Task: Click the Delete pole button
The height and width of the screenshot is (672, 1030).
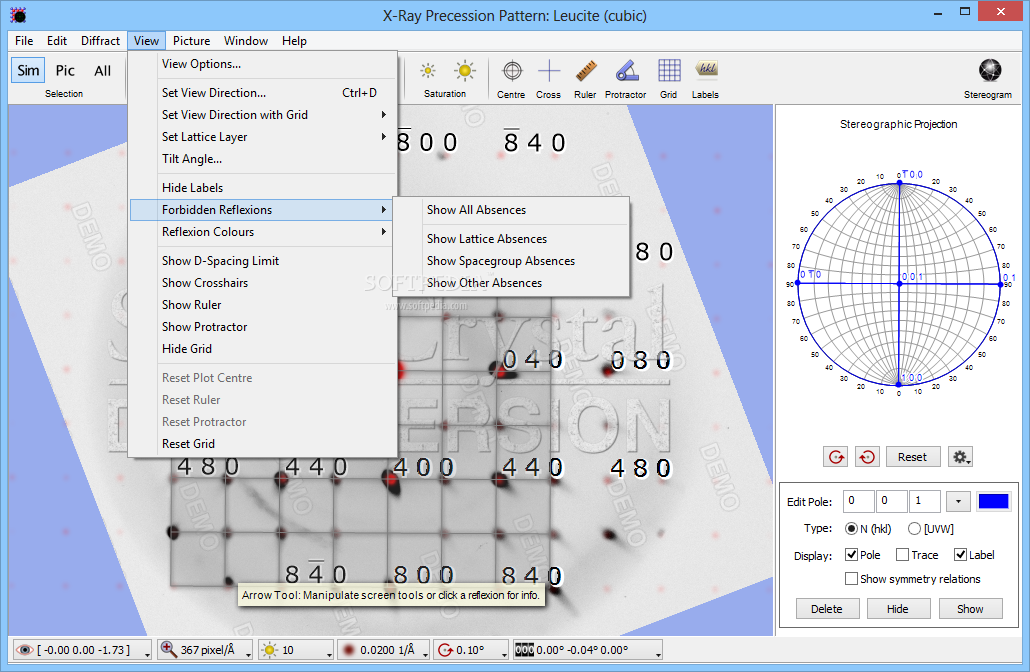Action: coord(827,609)
